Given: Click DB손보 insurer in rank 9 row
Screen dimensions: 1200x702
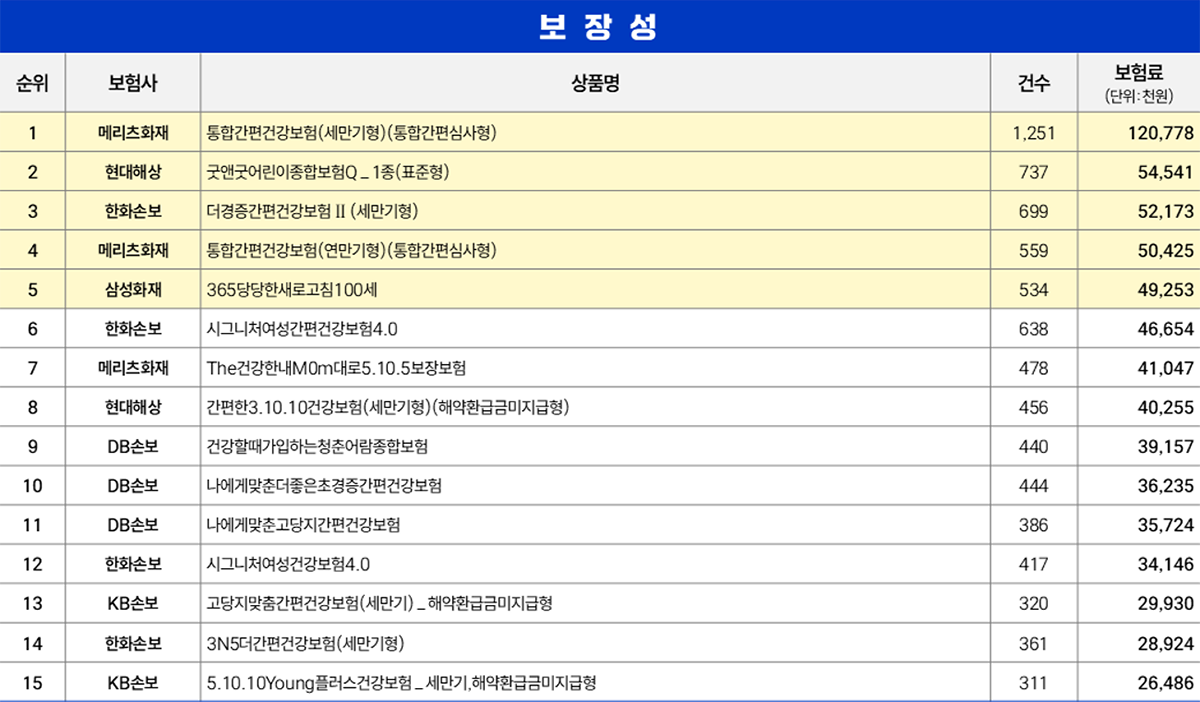Looking at the screenshot, I should point(133,446).
